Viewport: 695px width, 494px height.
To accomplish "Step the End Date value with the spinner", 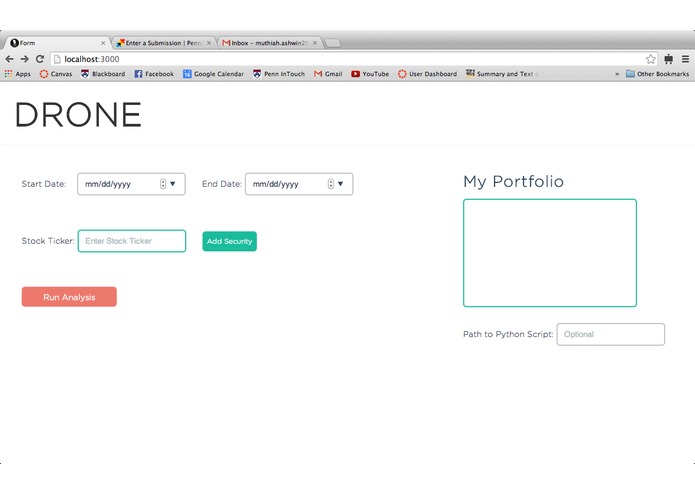I will (331, 184).
